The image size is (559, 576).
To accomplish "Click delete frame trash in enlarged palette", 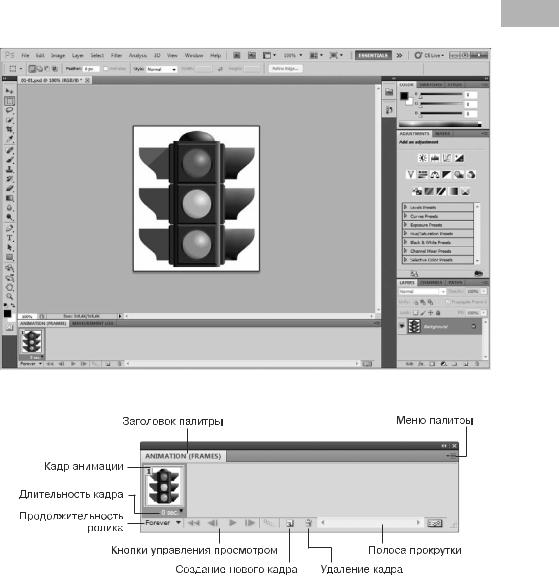I will pyautogui.click(x=309, y=523).
